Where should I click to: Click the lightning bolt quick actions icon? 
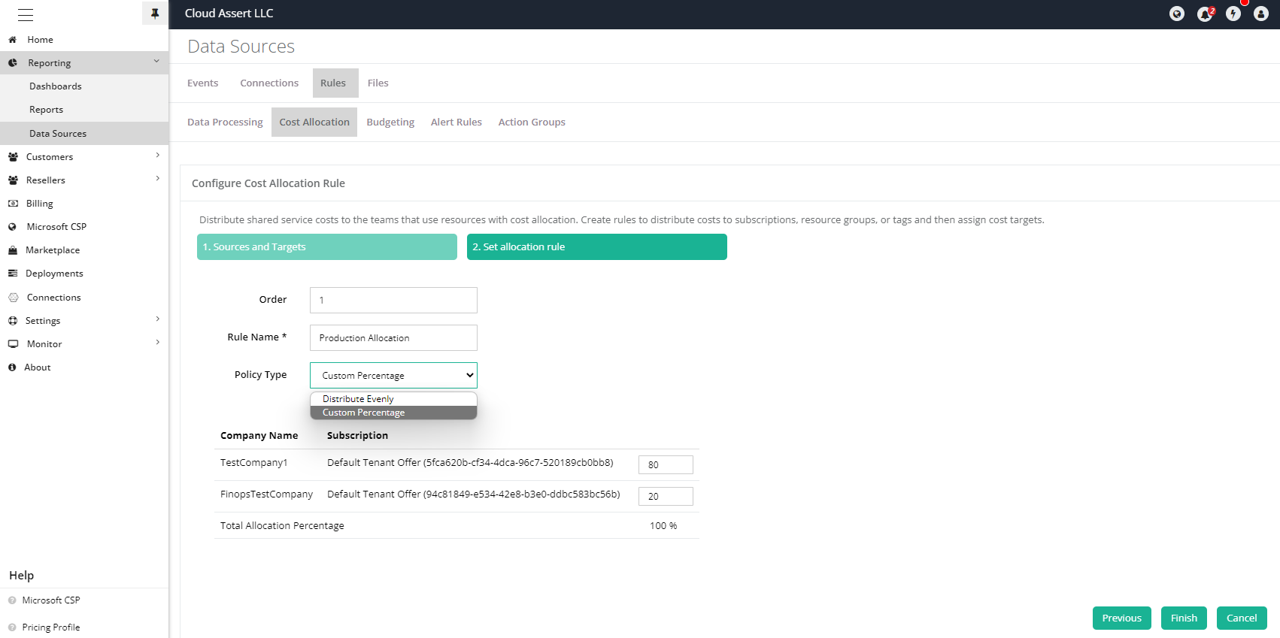[x=1233, y=14]
